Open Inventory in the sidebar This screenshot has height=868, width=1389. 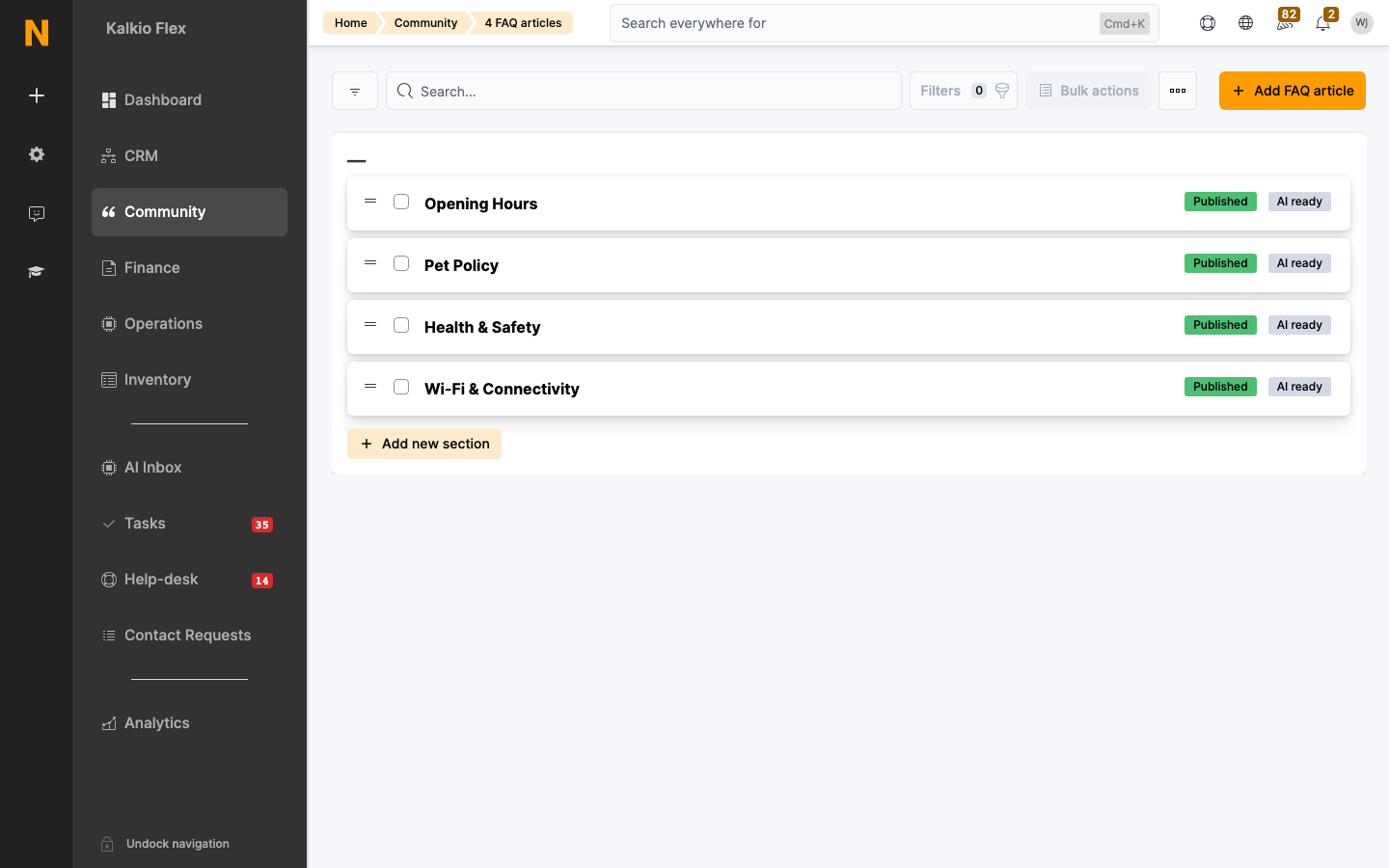click(x=189, y=380)
